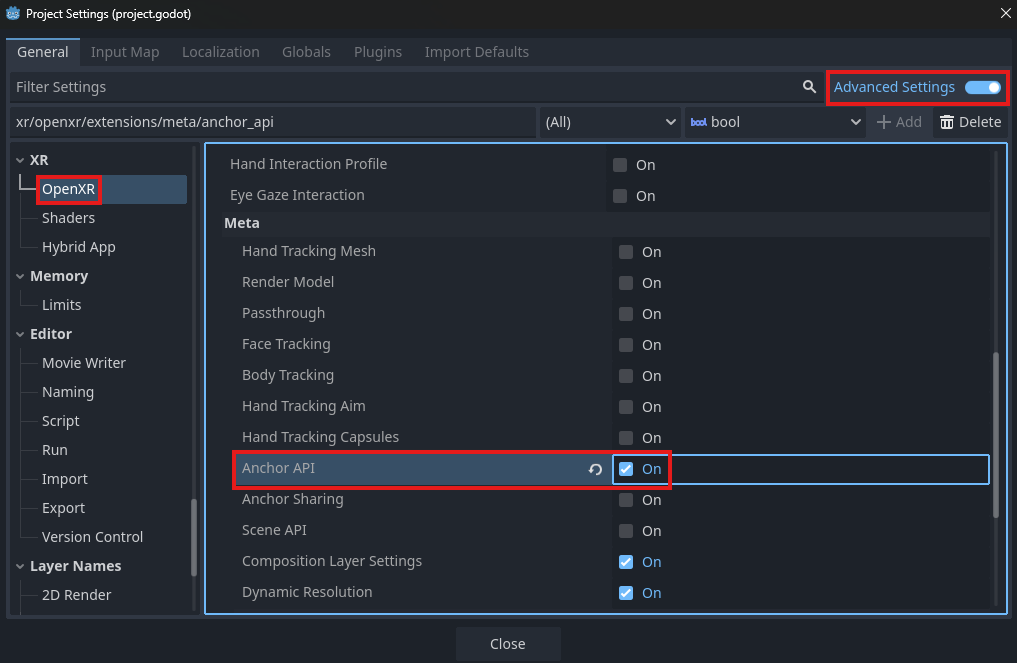Click the Scene API property label
The height and width of the screenshot is (663, 1017).
point(274,530)
